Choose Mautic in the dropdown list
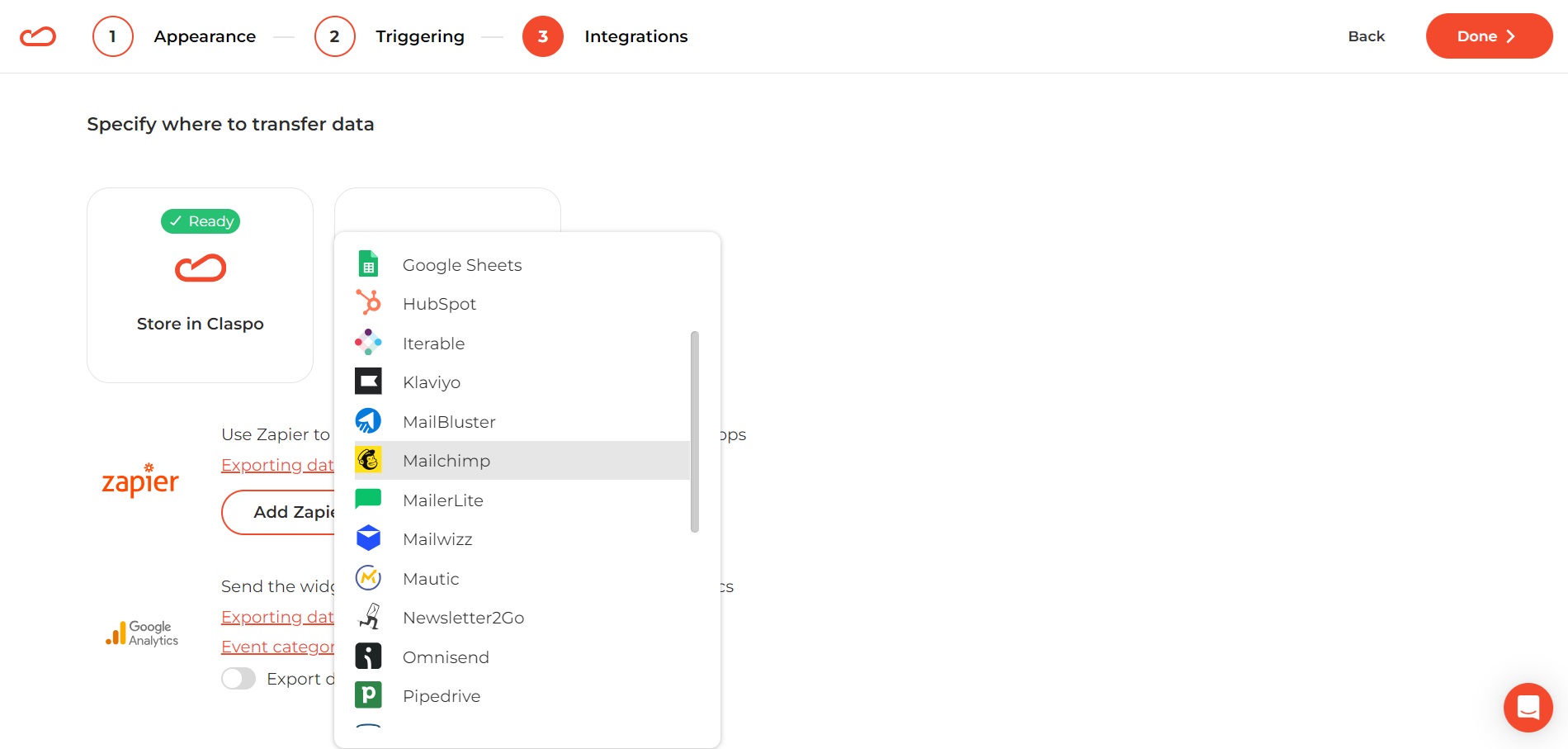 pos(431,578)
